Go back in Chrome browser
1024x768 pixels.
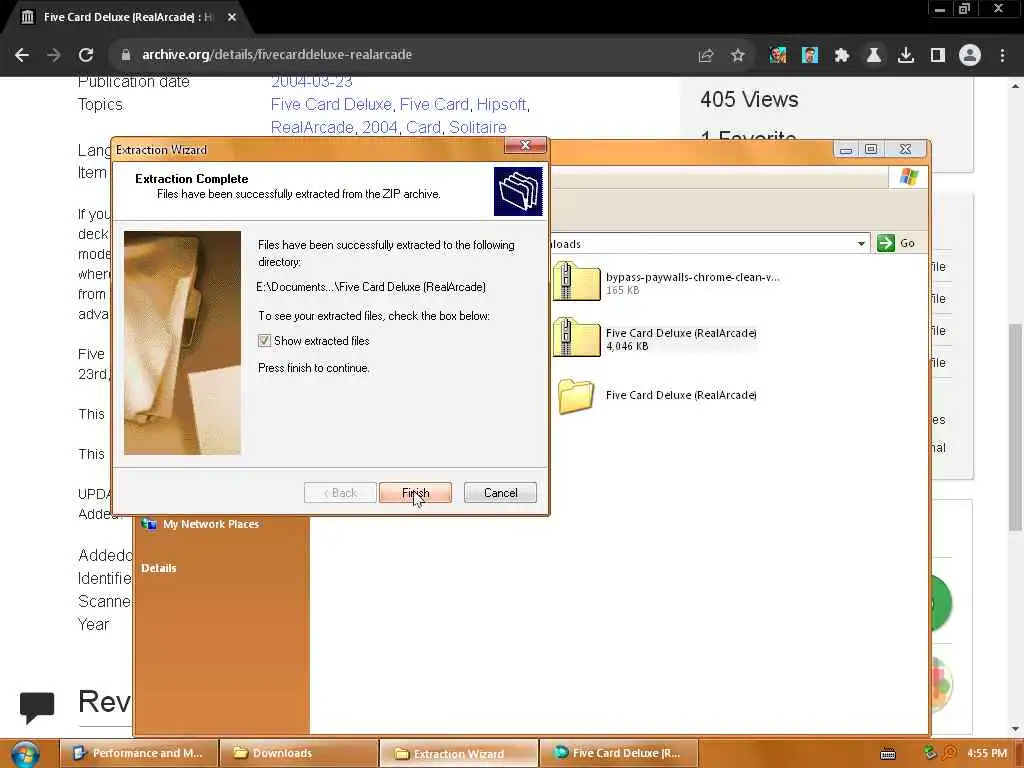[x=22, y=55]
